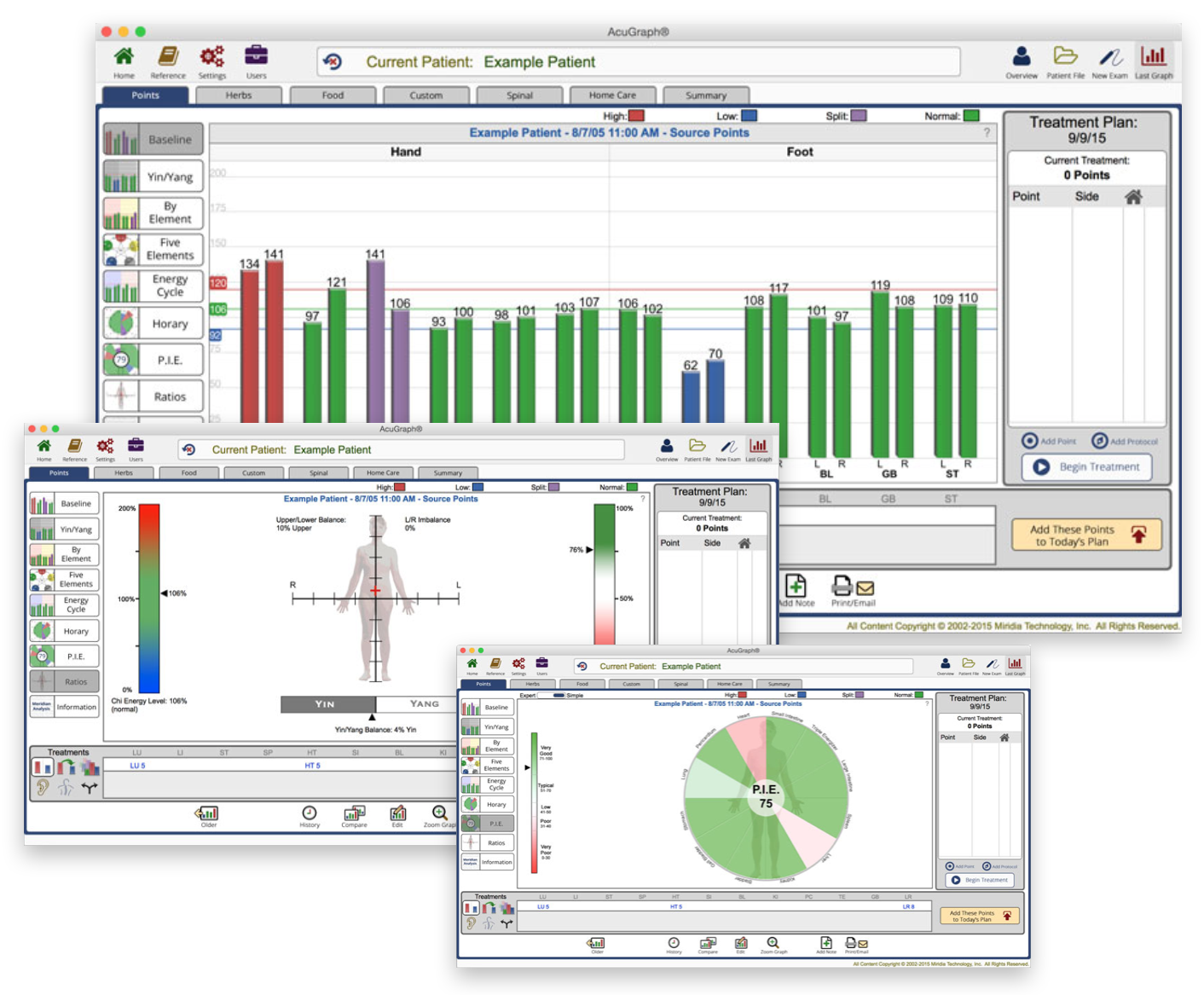This screenshot has height=995, width=1204.
Task: Click New Exam icon in bar graph window
Action: point(1109,58)
